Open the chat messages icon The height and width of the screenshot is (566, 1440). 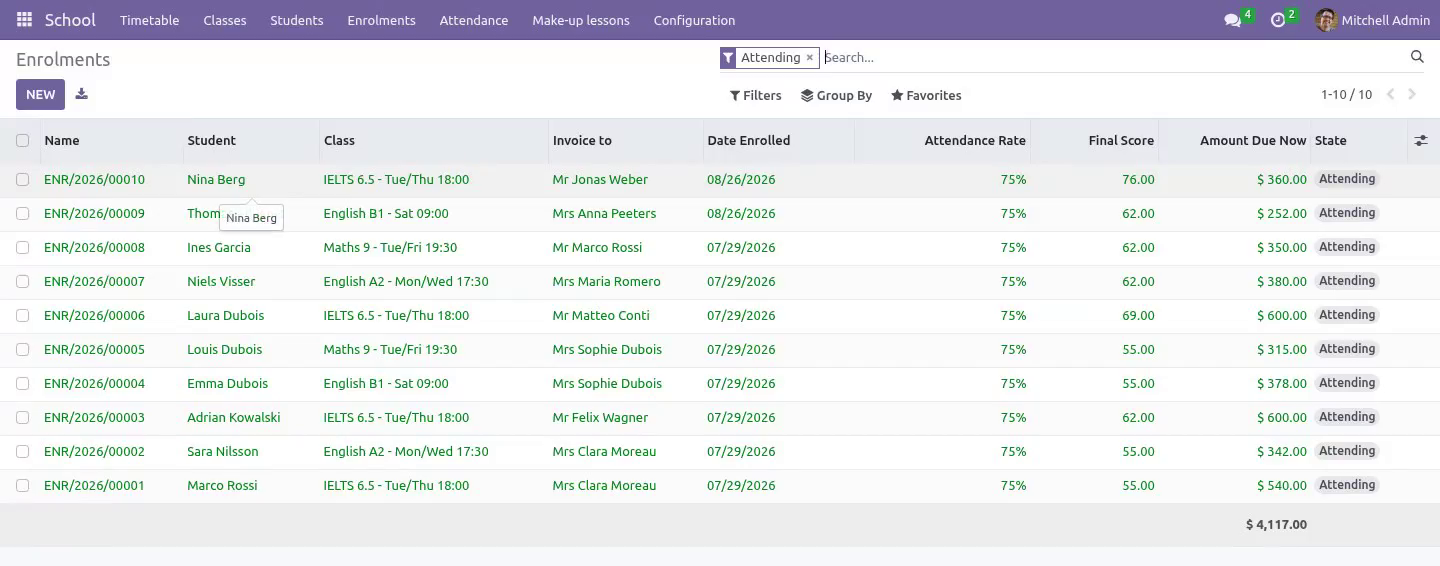tap(1232, 20)
